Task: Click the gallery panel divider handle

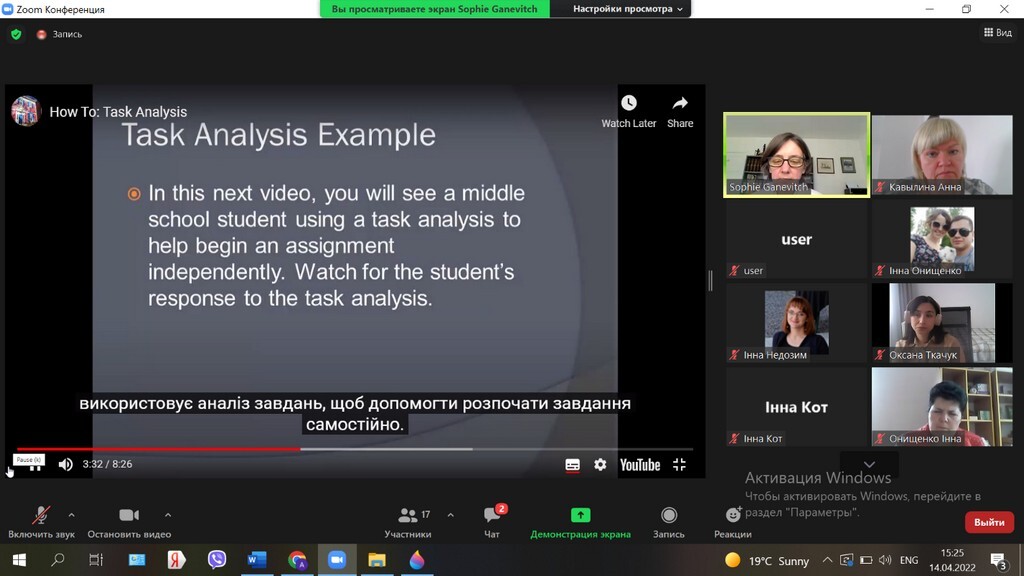Action: [711, 281]
